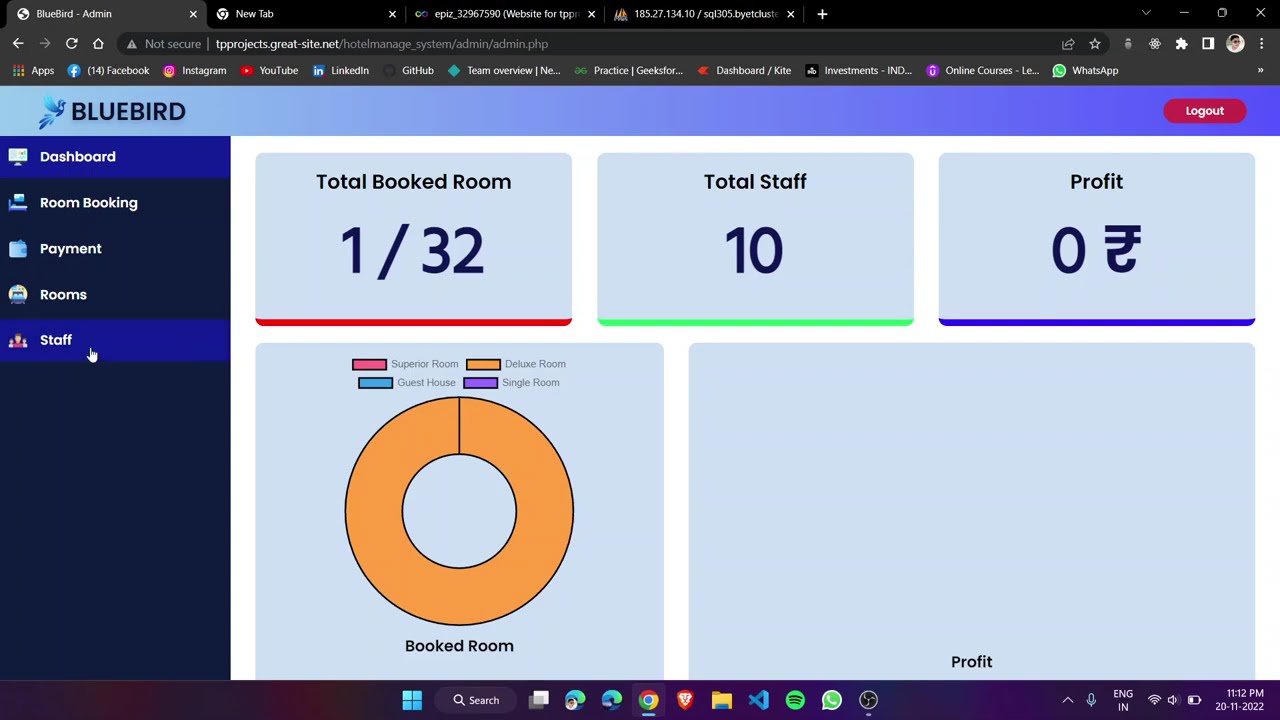1280x720 pixels.
Task: Click the BlueBird logo
Action: (x=112, y=111)
